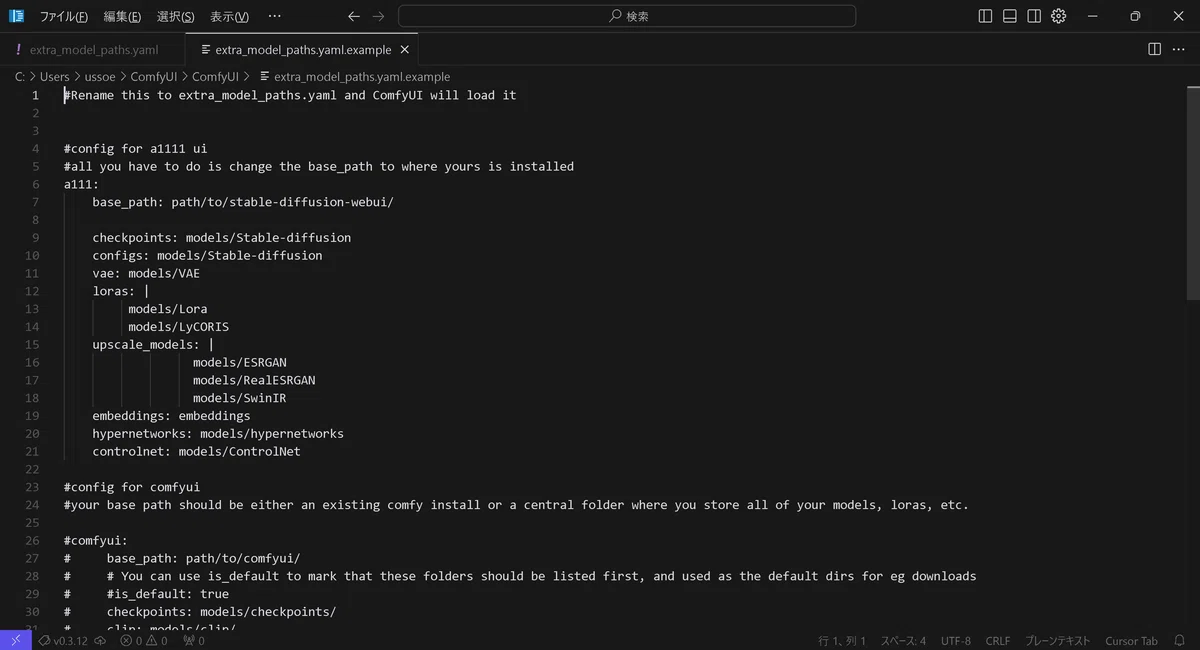The height and width of the screenshot is (650, 1200).
Task: Click the 'models/ESRGAN' line
Action: (x=240, y=362)
